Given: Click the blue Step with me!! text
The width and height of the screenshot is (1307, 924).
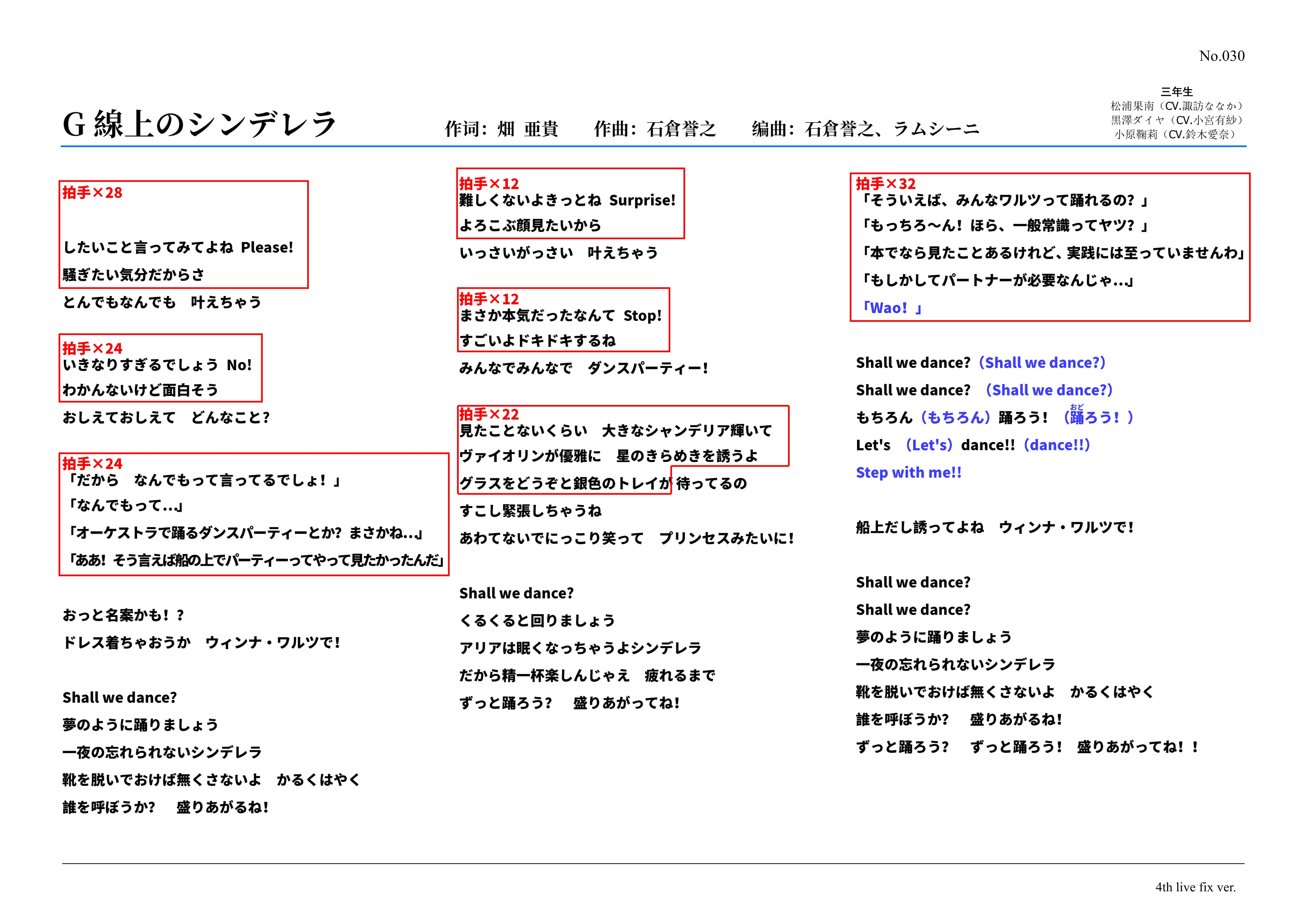Looking at the screenshot, I should coord(908,472).
